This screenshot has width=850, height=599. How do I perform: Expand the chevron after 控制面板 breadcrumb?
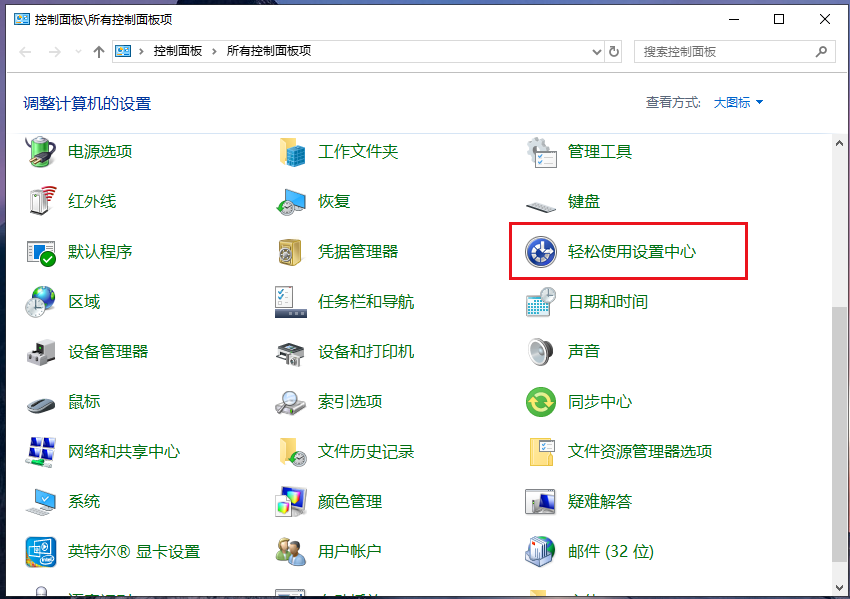[215, 51]
